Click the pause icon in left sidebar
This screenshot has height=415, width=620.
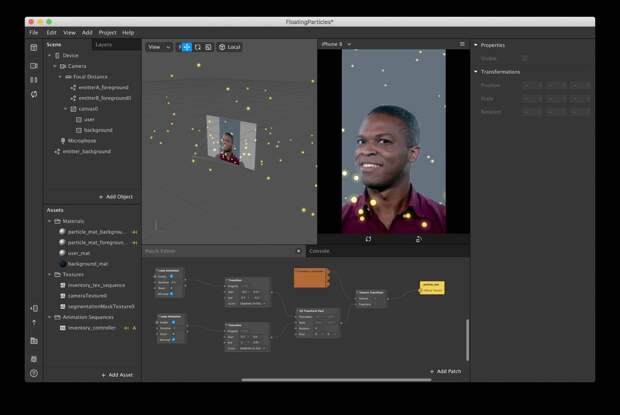(x=34, y=79)
